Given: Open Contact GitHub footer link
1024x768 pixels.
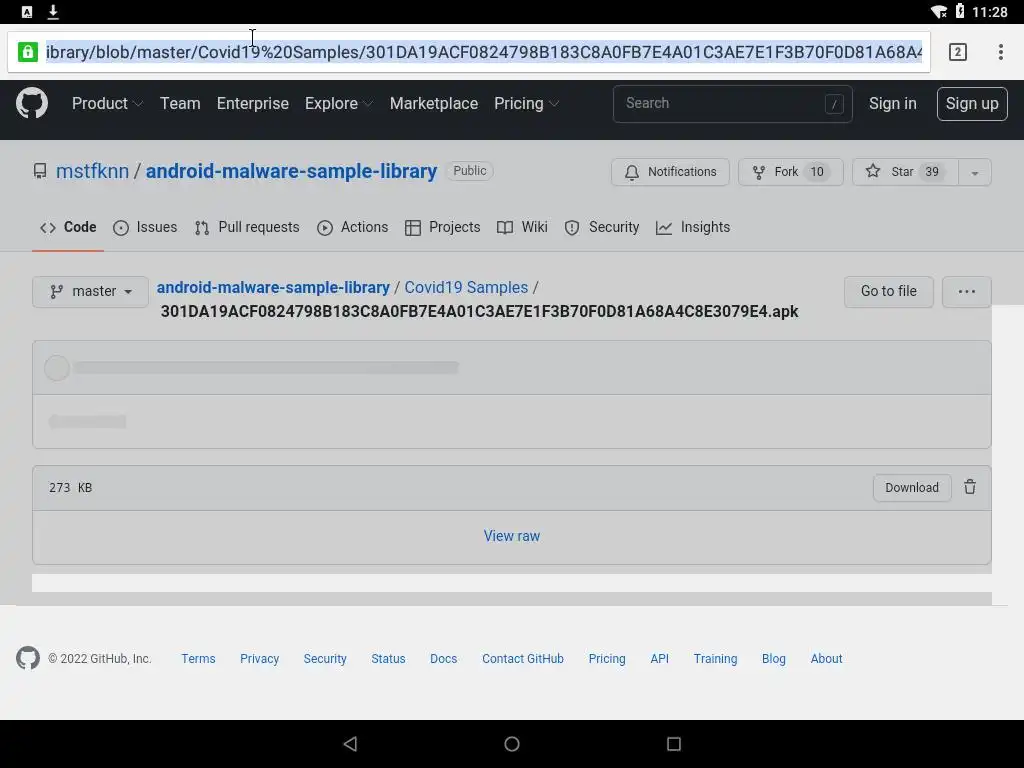Looking at the screenshot, I should pos(522,659).
